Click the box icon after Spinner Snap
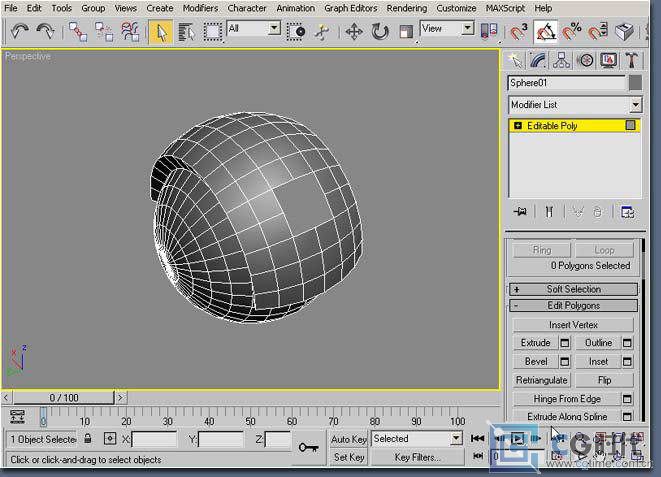The height and width of the screenshot is (477, 661). (x=624, y=32)
